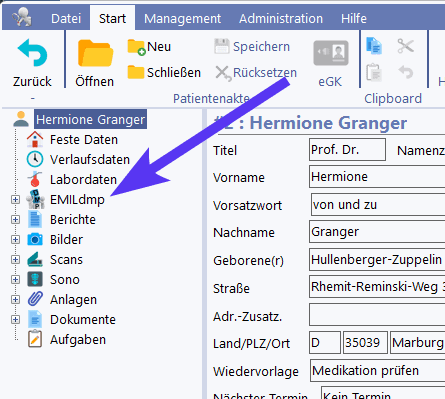The height and width of the screenshot is (399, 445).
Task: Select the EMILdmp tree entry label
Action: (77, 200)
